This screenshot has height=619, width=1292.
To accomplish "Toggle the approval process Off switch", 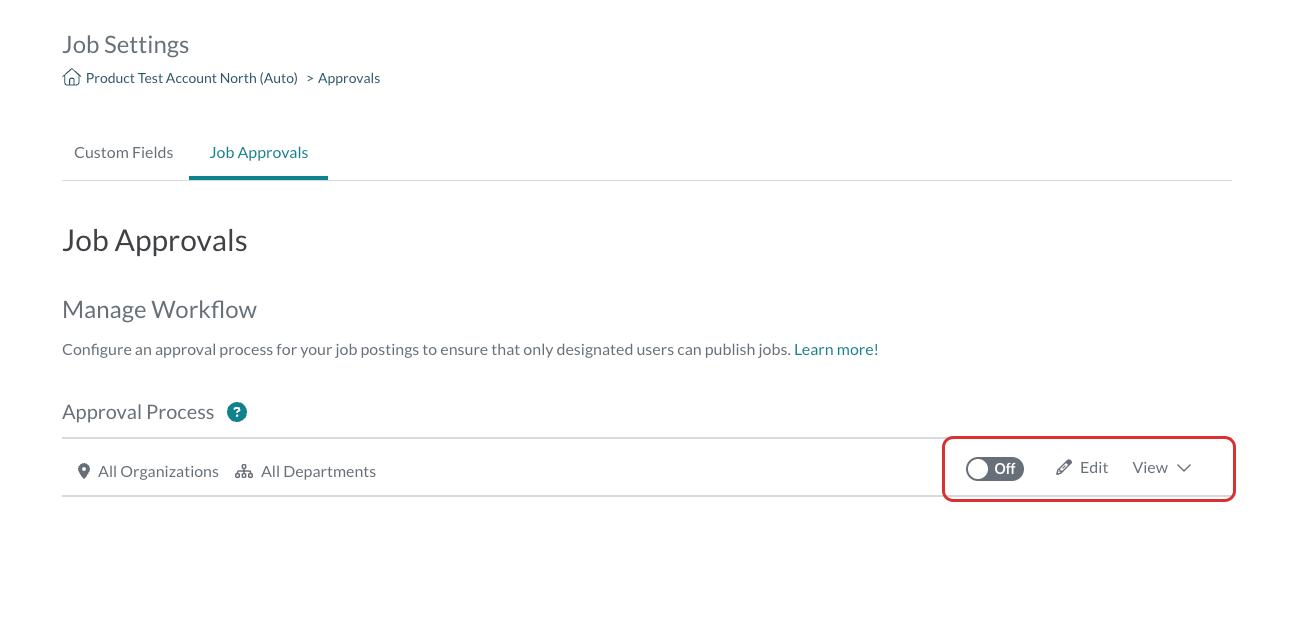I will (x=995, y=468).
